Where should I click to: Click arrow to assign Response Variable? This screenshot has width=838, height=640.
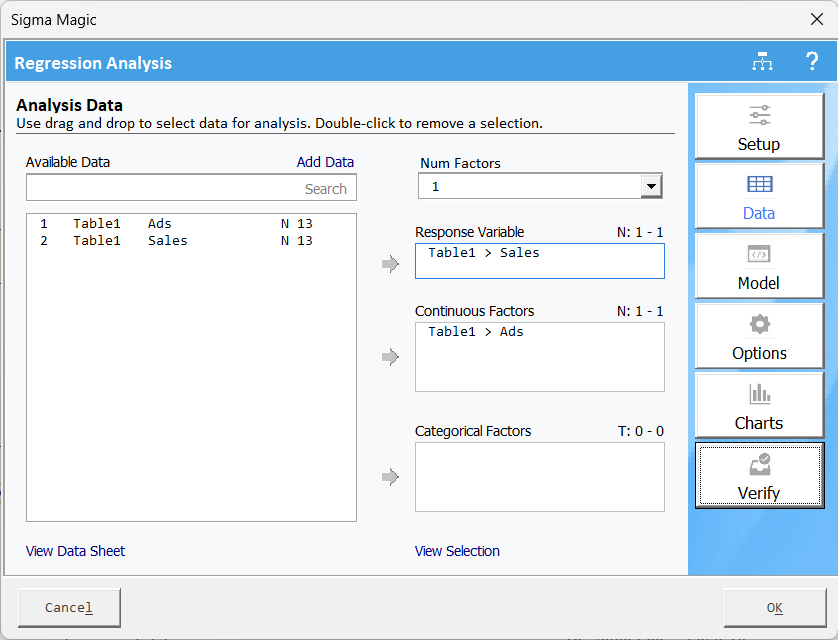(391, 263)
